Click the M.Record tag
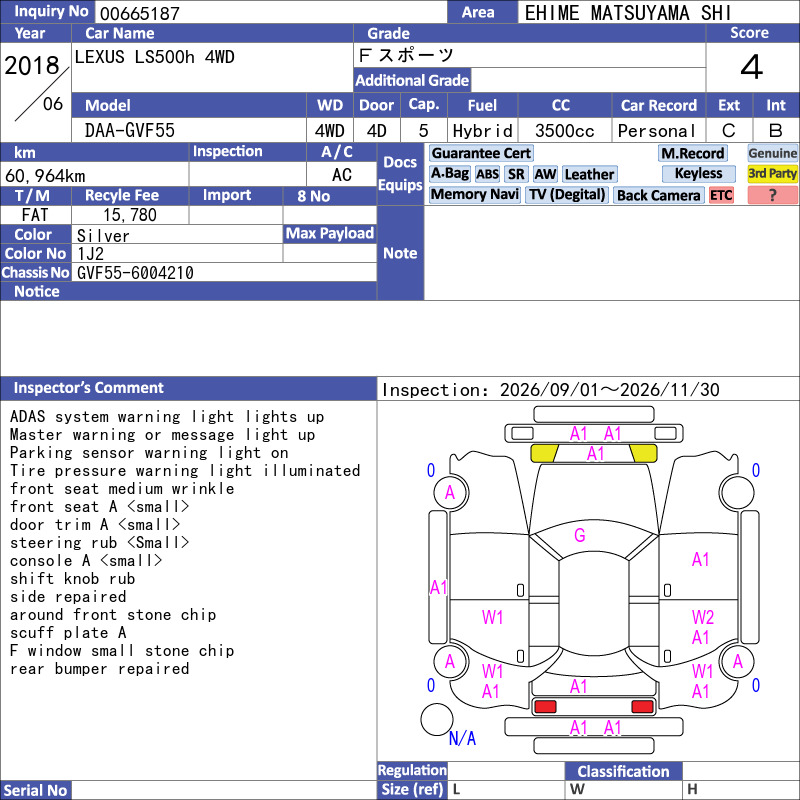 [692, 153]
